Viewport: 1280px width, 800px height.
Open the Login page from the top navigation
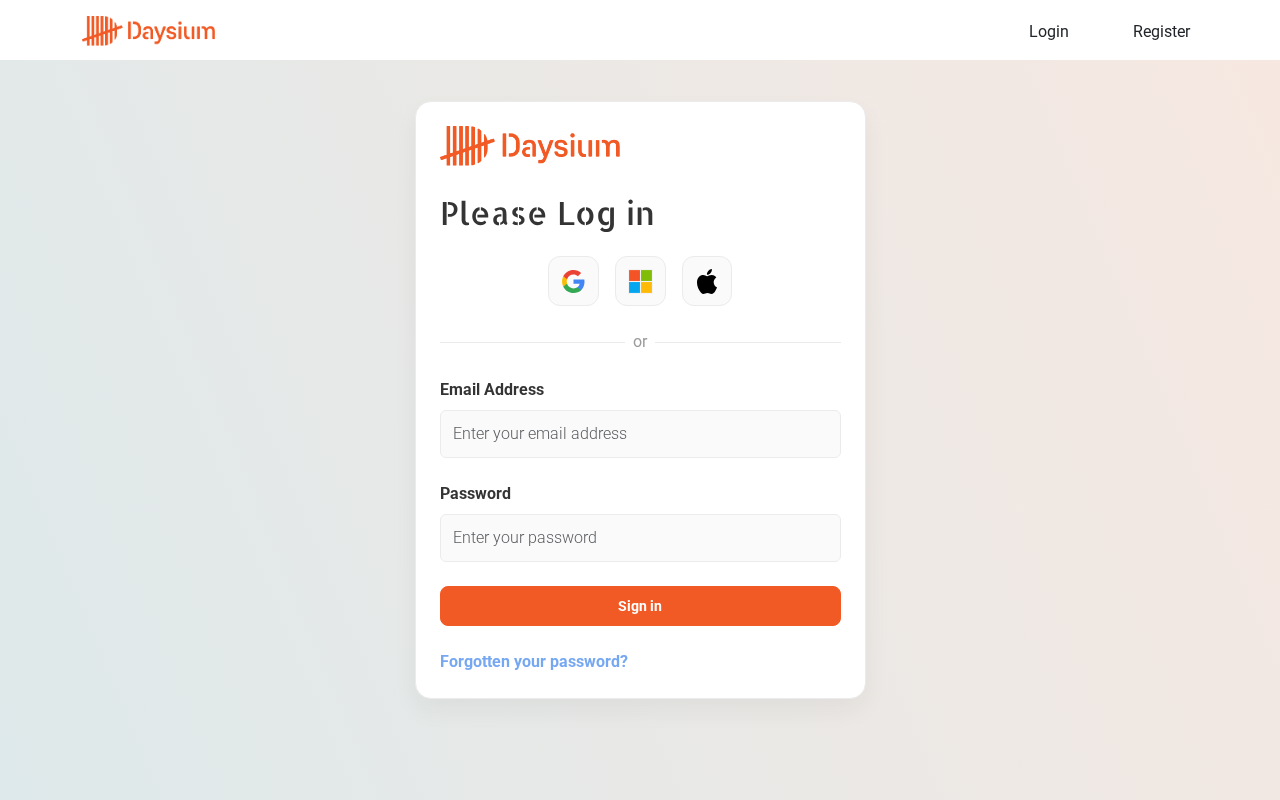[x=1049, y=31]
